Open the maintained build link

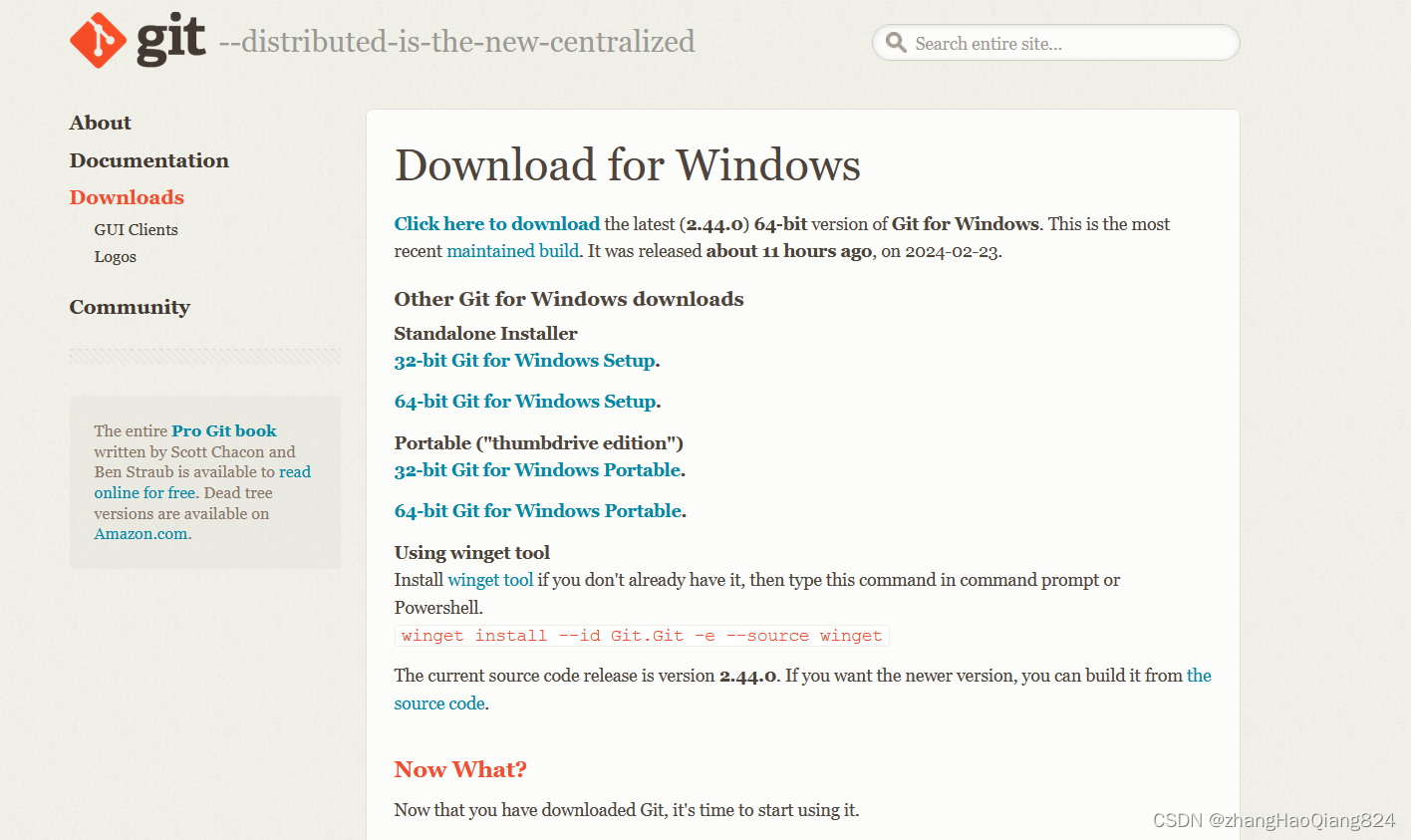coord(512,251)
